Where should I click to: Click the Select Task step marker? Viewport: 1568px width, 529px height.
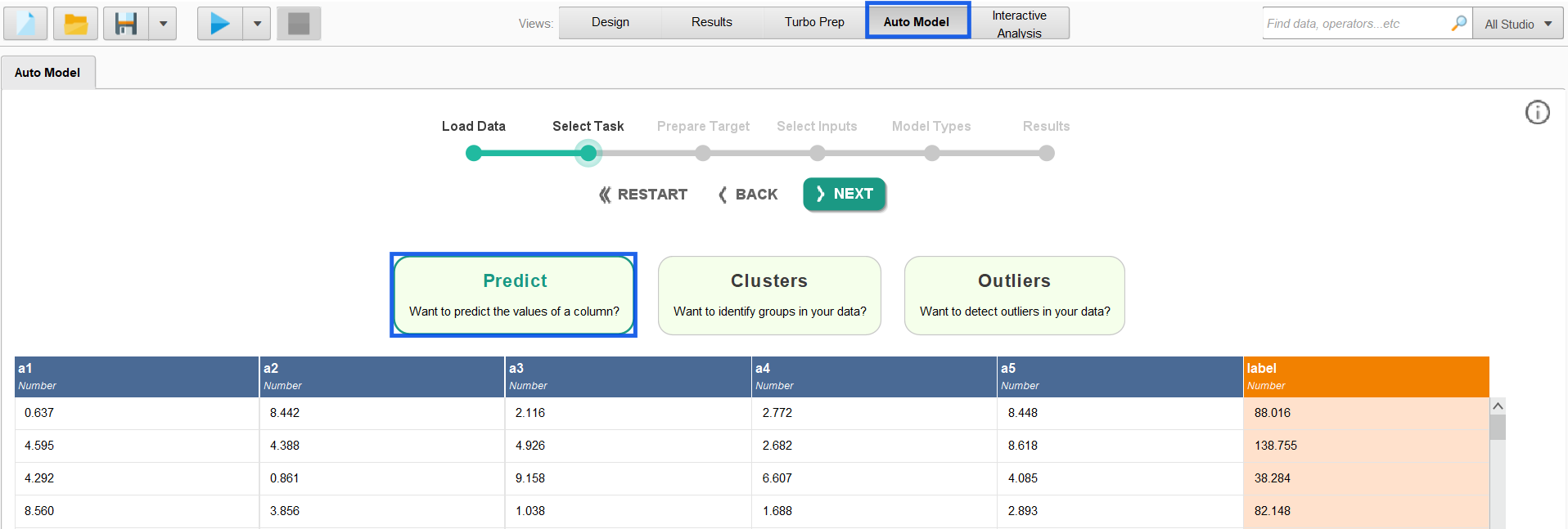pos(588,153)
